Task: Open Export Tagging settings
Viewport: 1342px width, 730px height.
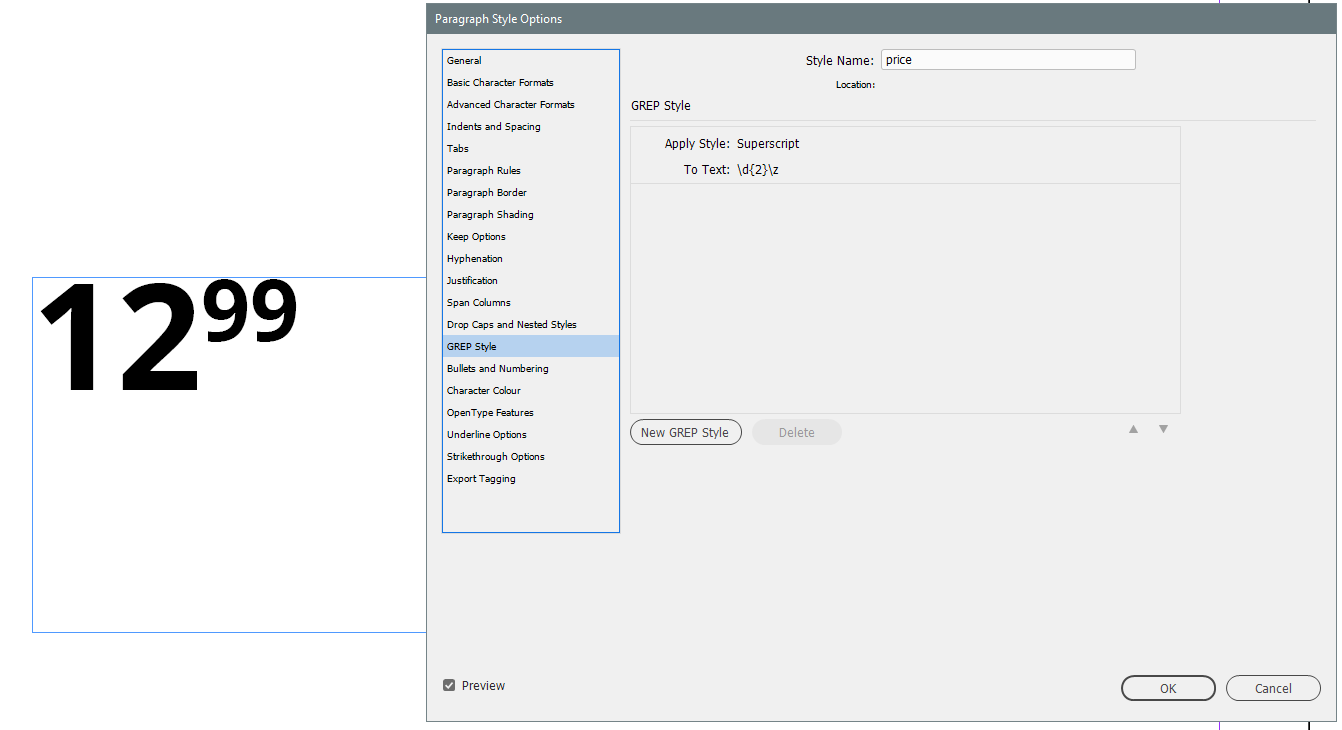Action: tap(481, 479)
